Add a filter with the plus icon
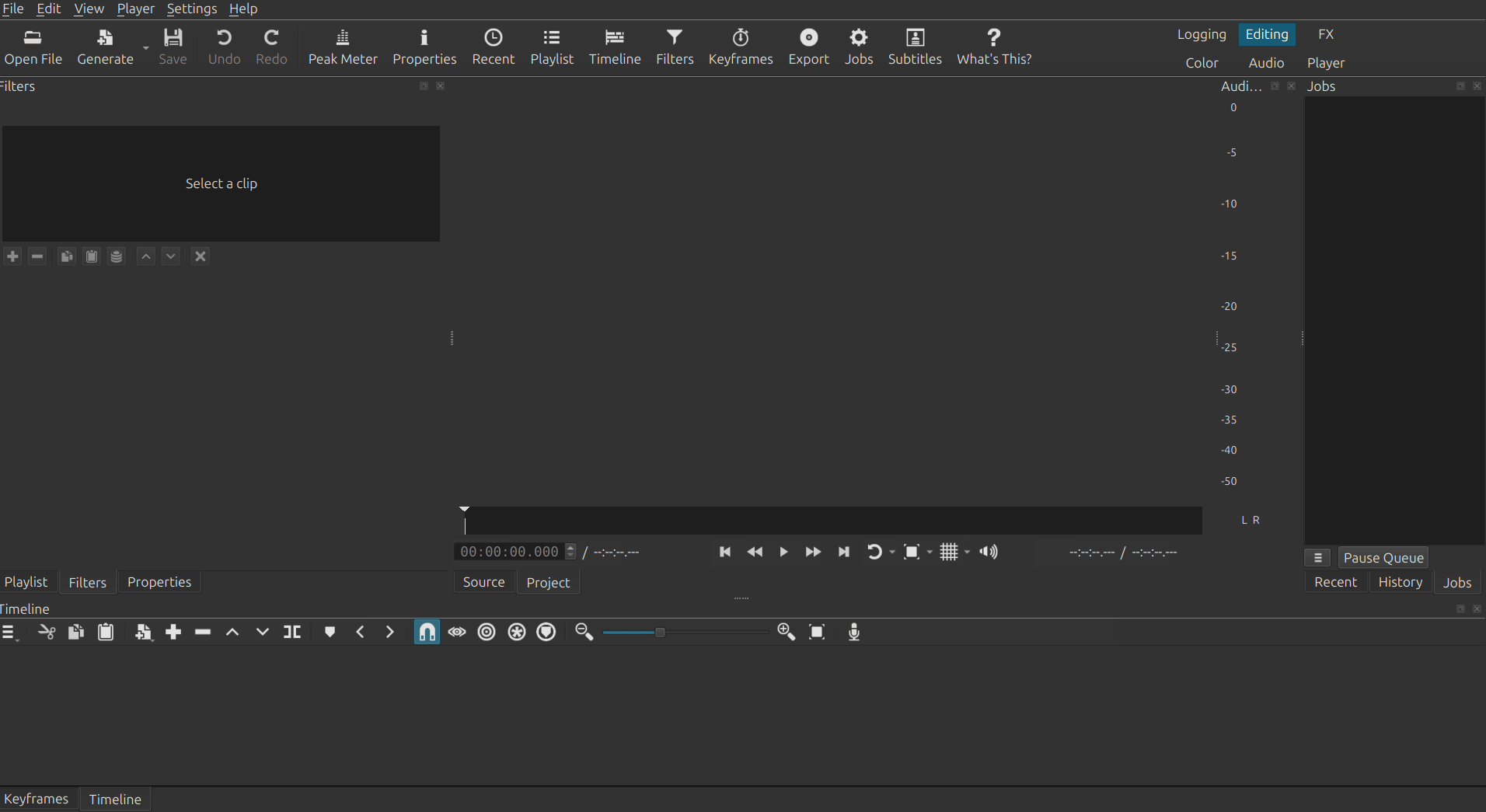Image resolution: width=1486 pixels, height=812 pixels. point(12,256)
